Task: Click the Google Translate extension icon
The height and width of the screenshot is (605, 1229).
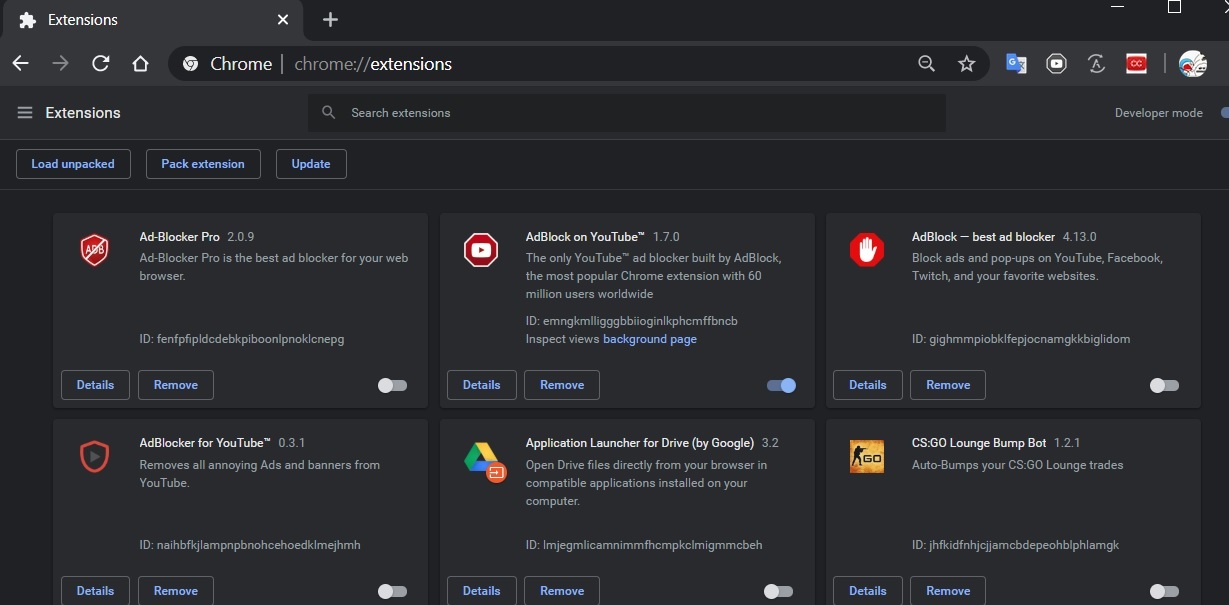Action: click(1016, 64)
